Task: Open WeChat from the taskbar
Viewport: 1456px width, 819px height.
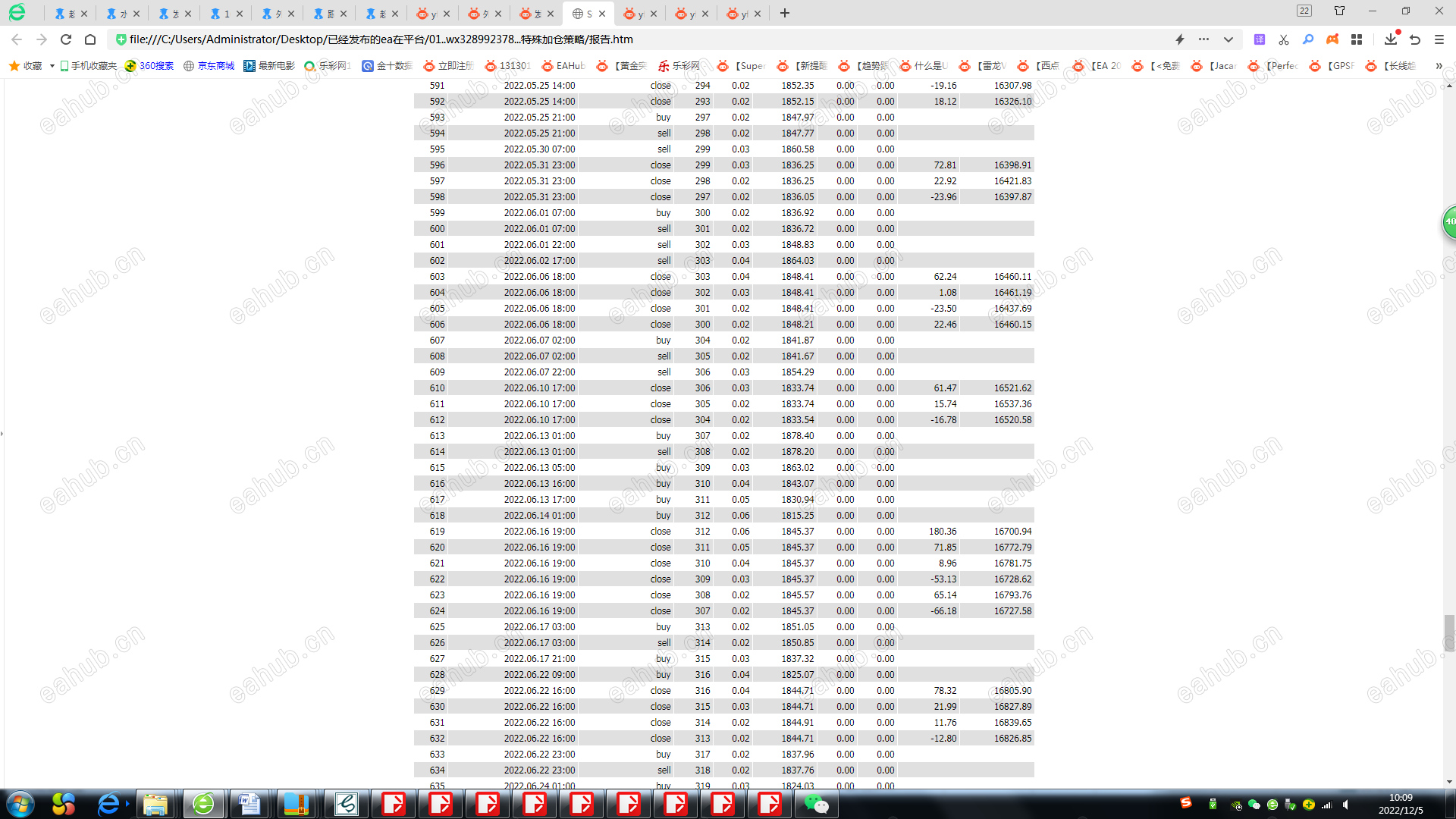Action: pyautogui.click(x=817, y=804)
